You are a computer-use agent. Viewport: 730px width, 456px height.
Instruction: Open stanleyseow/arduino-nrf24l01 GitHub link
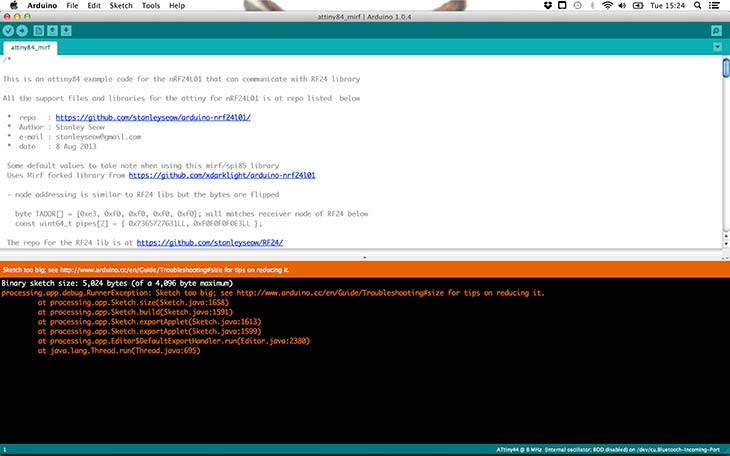click(x=153, y=117)
